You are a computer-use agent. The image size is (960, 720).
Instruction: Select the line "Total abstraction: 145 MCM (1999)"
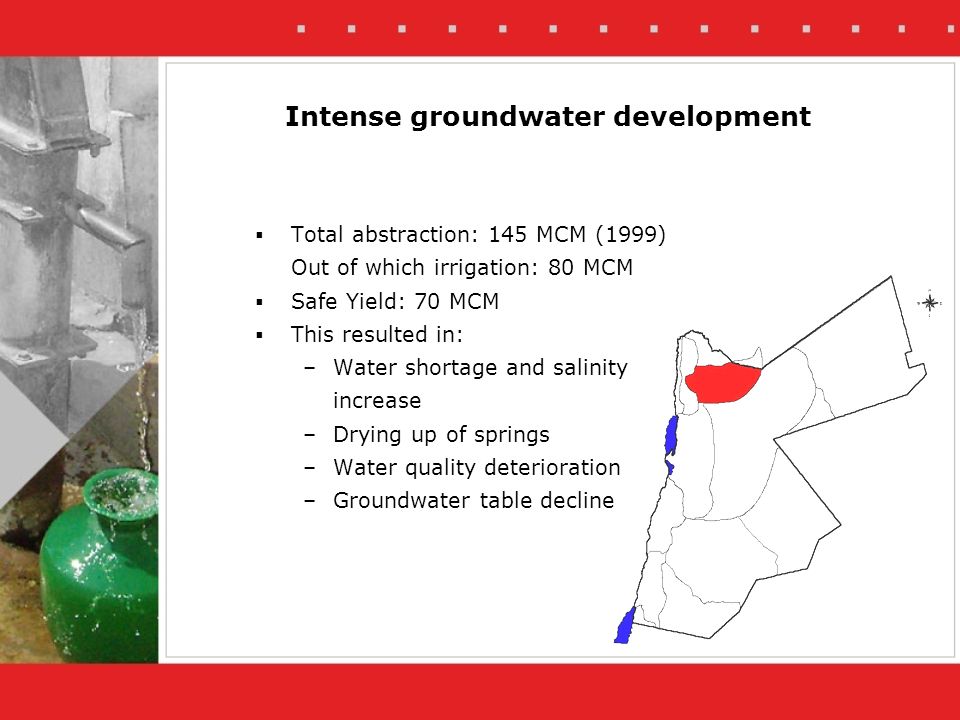(x=478, y=234)
